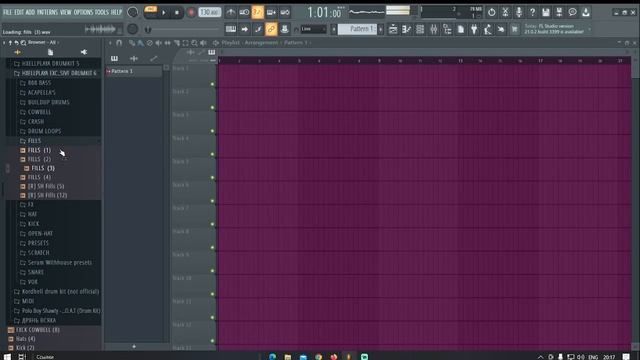
Task: Click the arrow right of Pattern 1 selector
Action: click(380, 29)
